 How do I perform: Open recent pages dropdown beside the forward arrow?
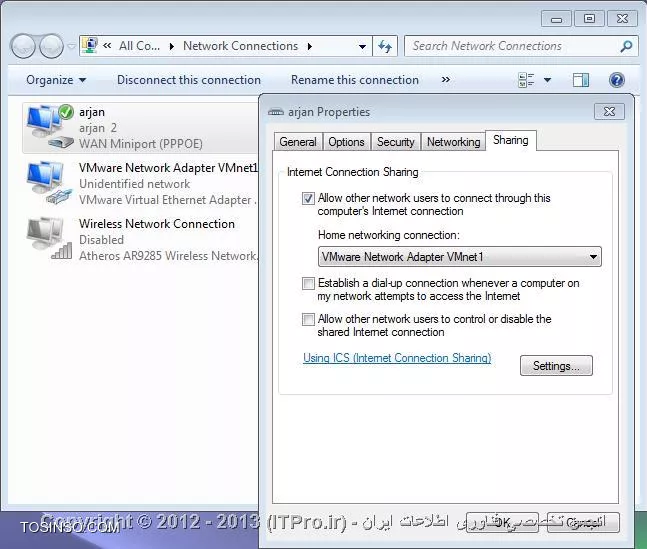click(x=71, y=46)
